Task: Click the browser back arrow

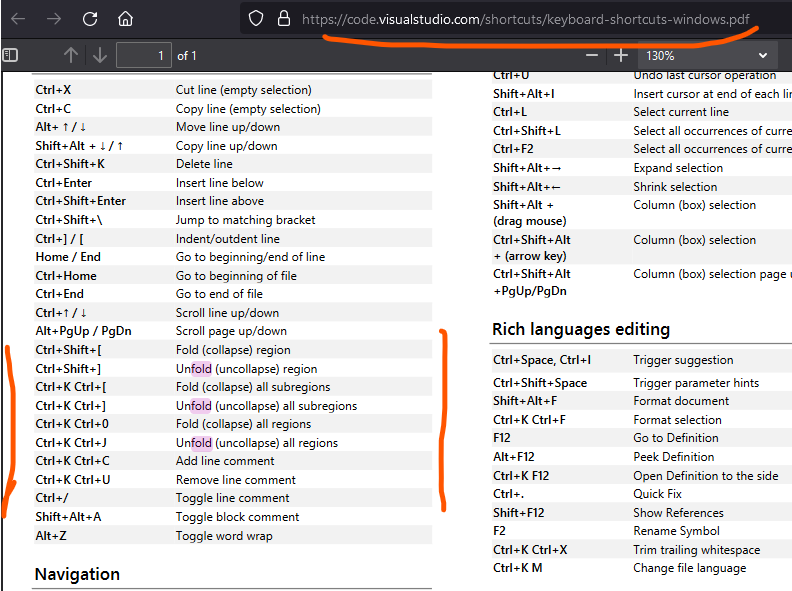Action: click(18, 19)
